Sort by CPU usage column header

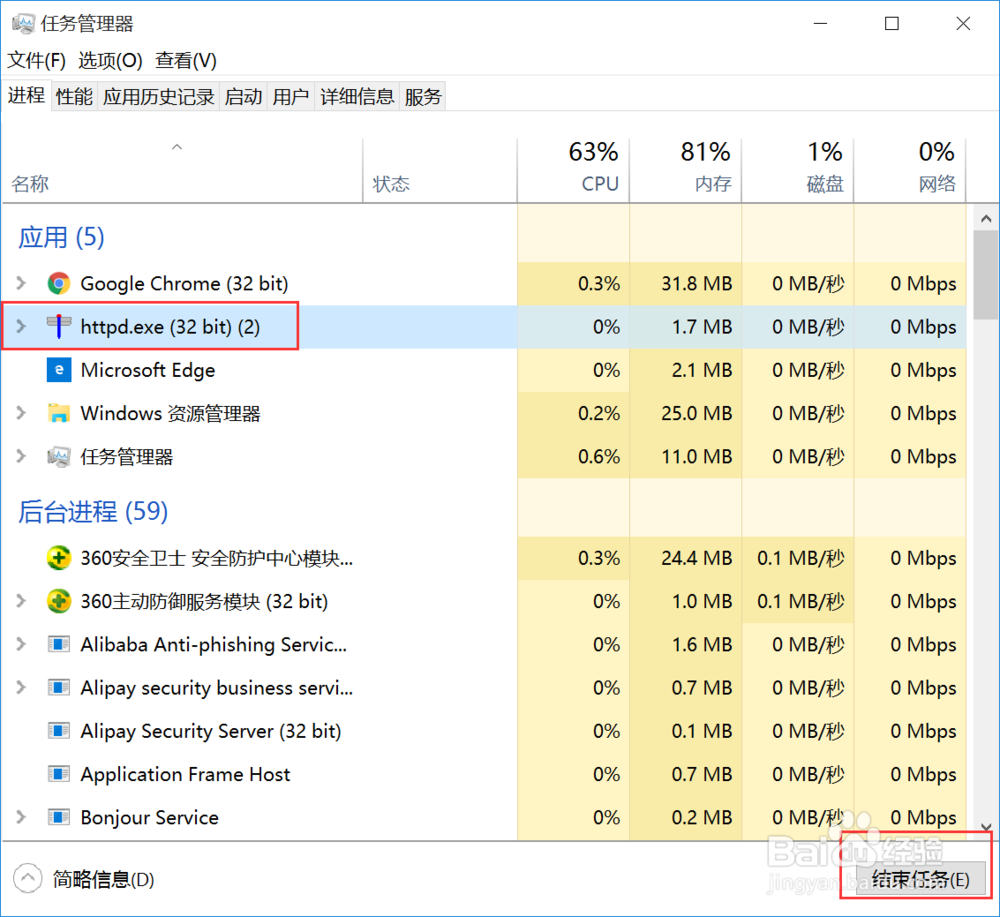tap(573, 171)
